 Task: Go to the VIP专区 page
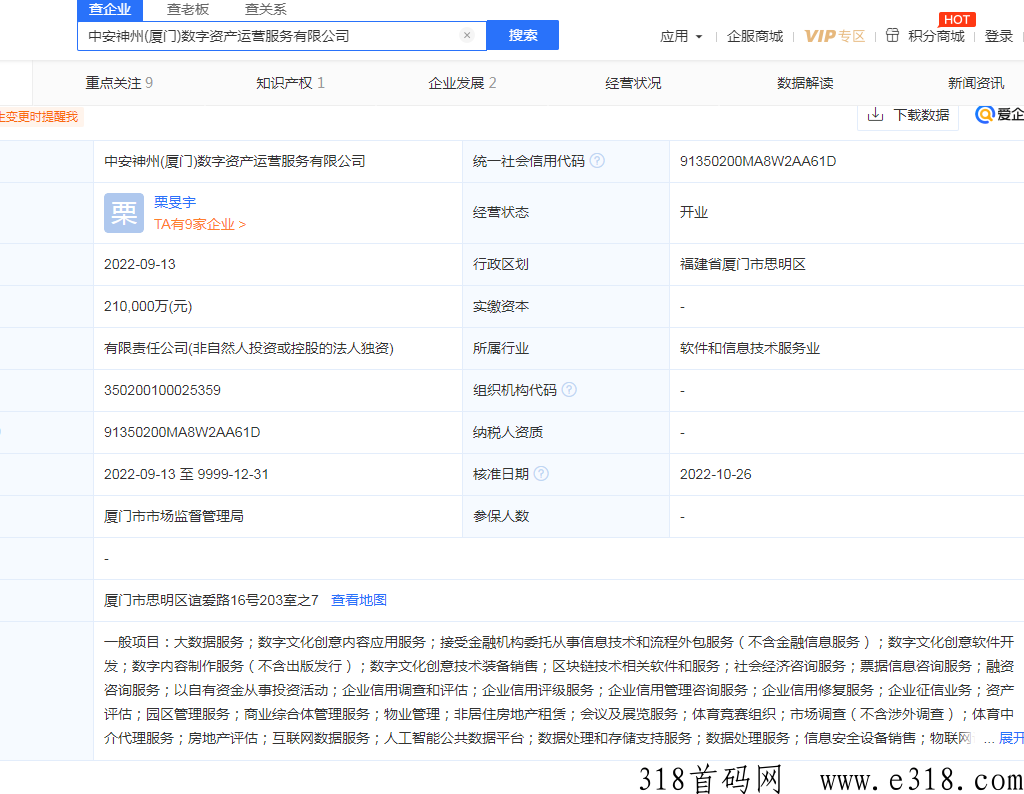tap(834, 37)
